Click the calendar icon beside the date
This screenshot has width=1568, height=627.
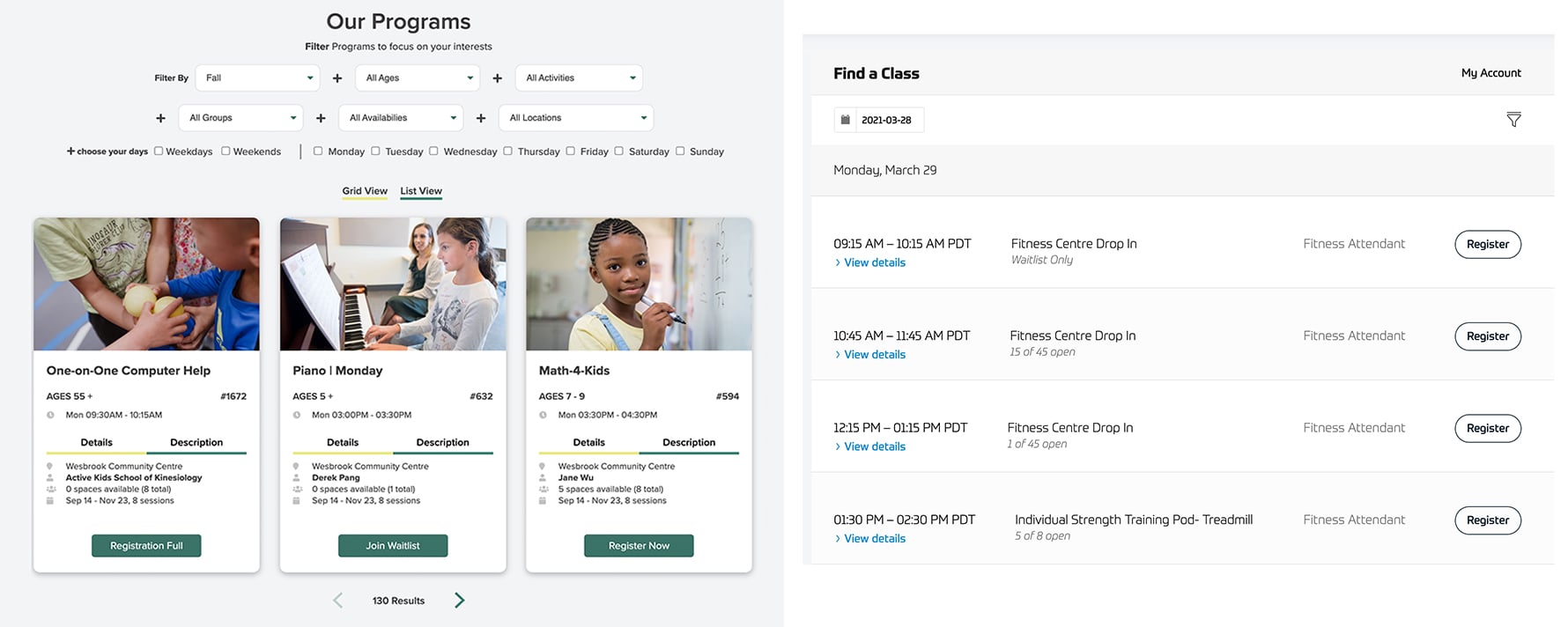846,120
